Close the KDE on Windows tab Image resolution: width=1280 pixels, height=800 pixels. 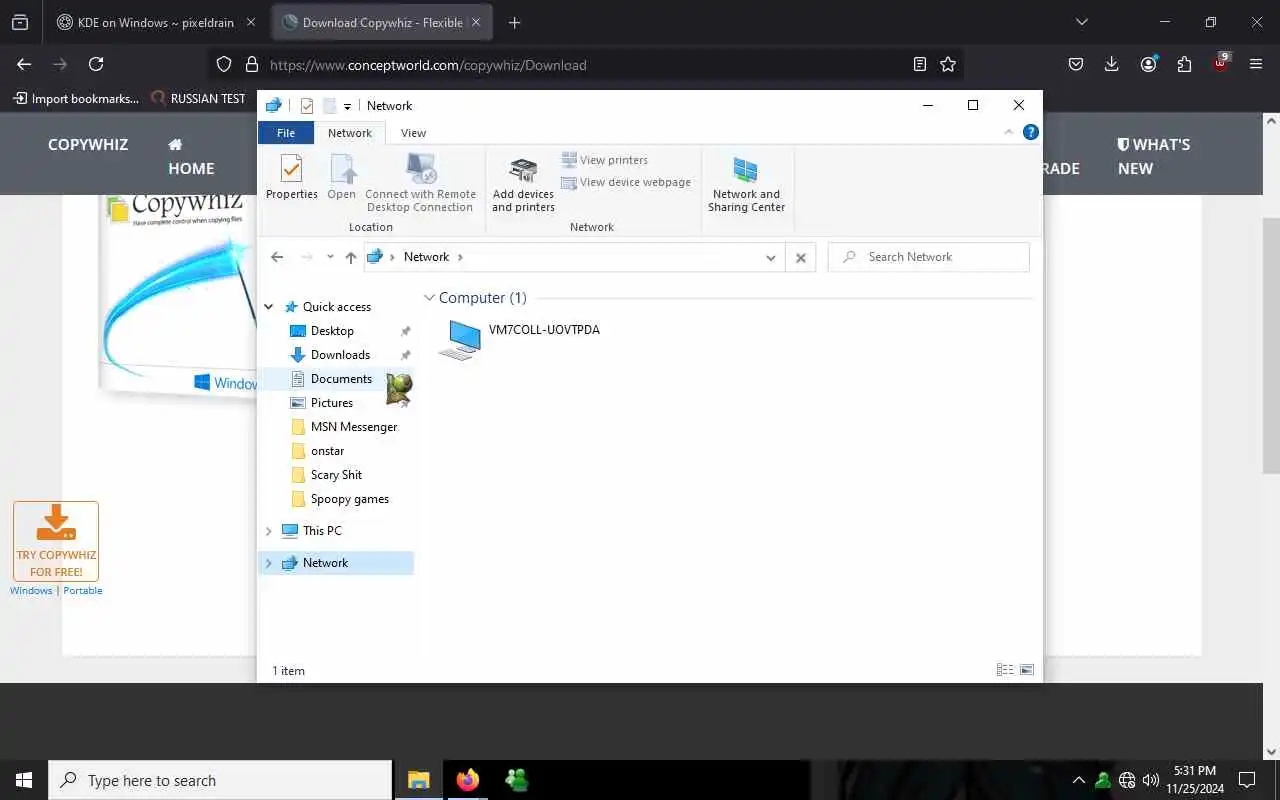click(251, 22)
